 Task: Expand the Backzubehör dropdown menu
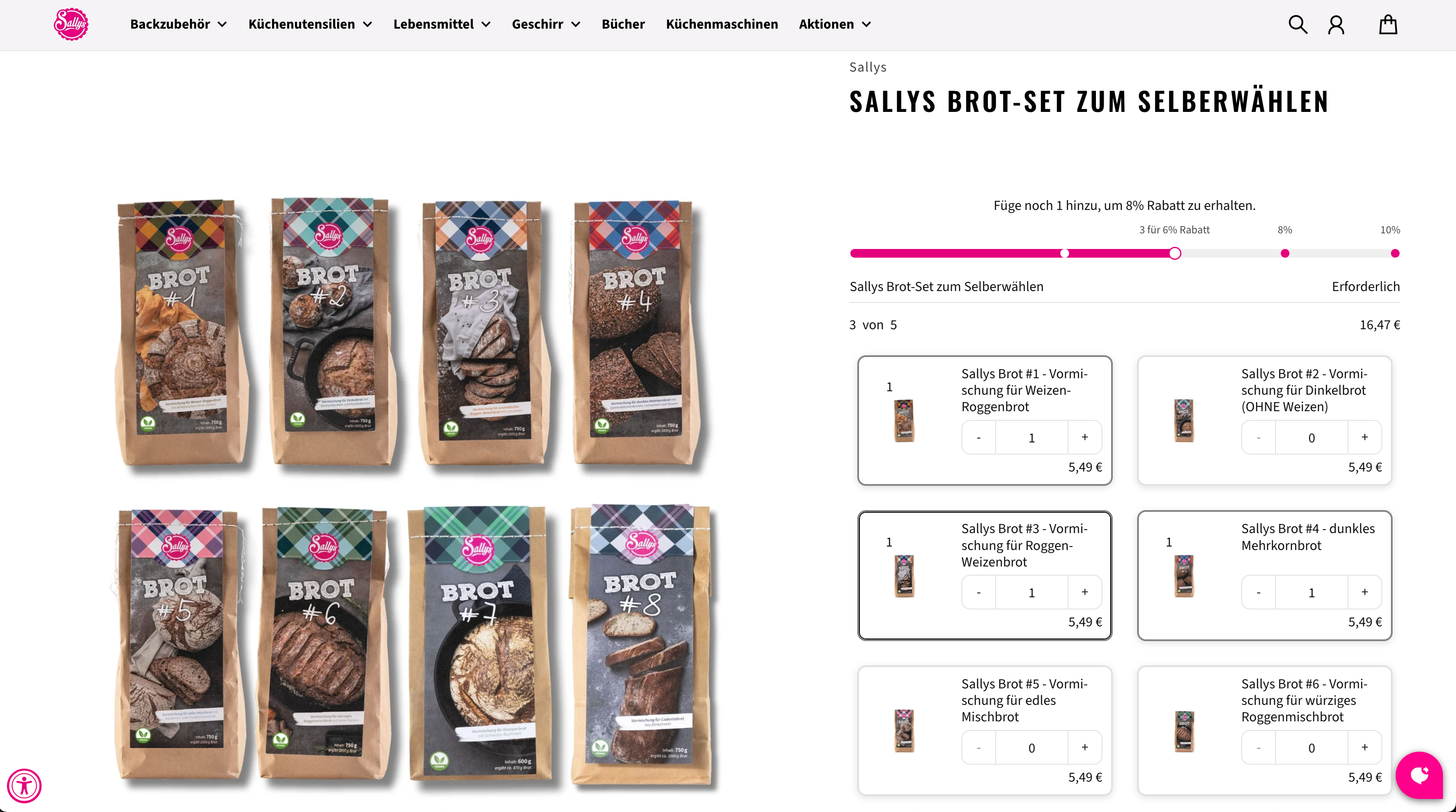click(x=179, y=24)
